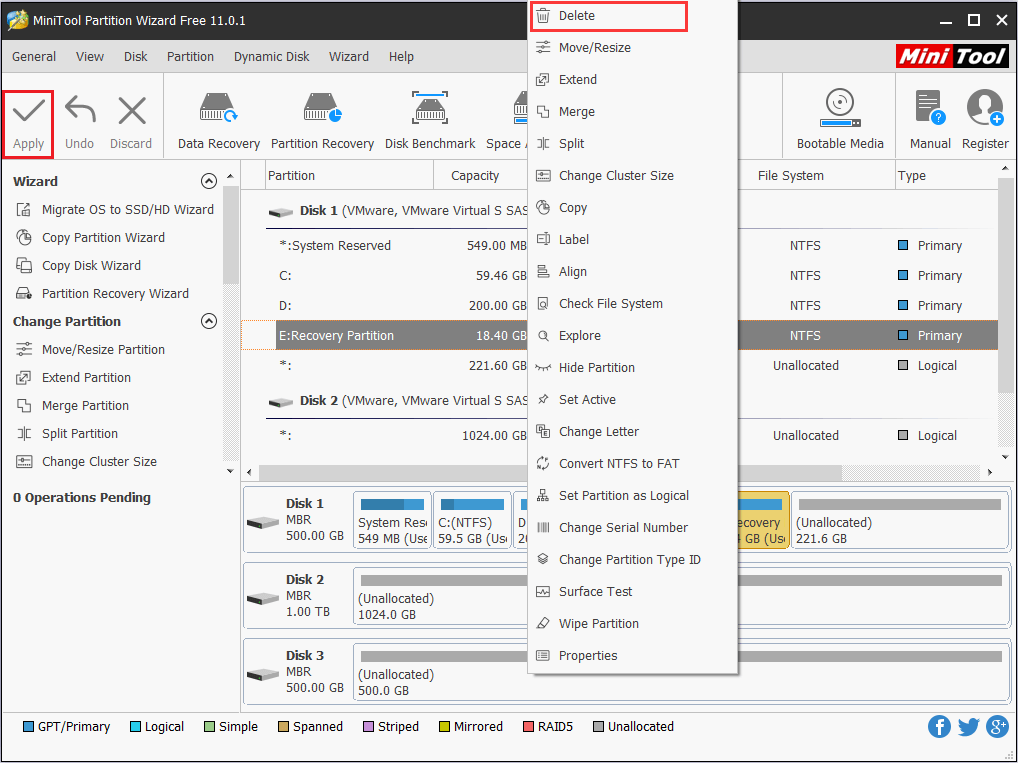Open Properties from context menu
Image resolution: width=1018 pixels, height=763 pixels.
click(x=632, y=656)
